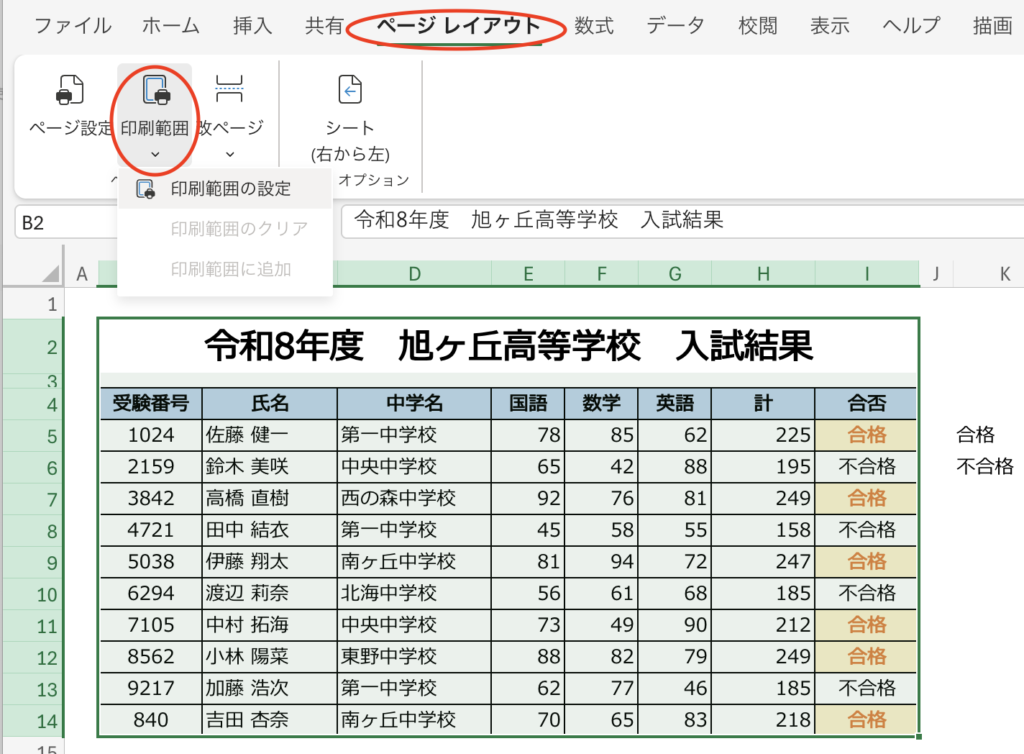Open the 挿入 ribbon tab
This screenshot has height=754, width=1024.
tap(252, 26)
